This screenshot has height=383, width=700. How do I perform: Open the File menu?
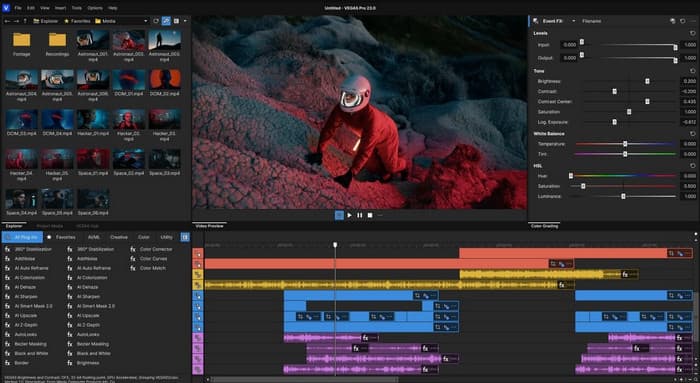coord(18,8)
